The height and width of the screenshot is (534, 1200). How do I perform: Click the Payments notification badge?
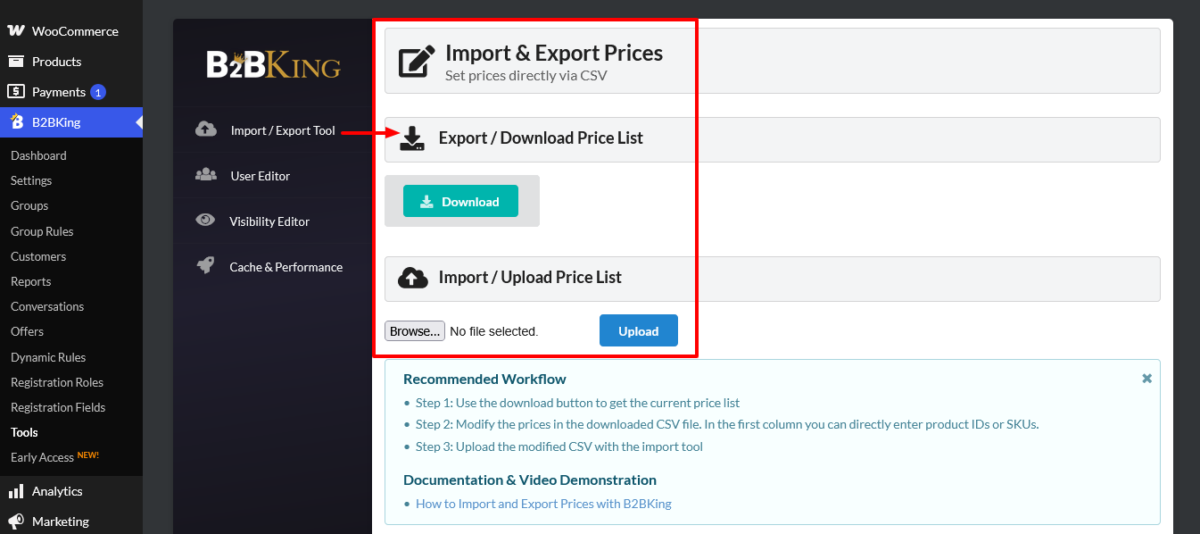pos(98,92)
